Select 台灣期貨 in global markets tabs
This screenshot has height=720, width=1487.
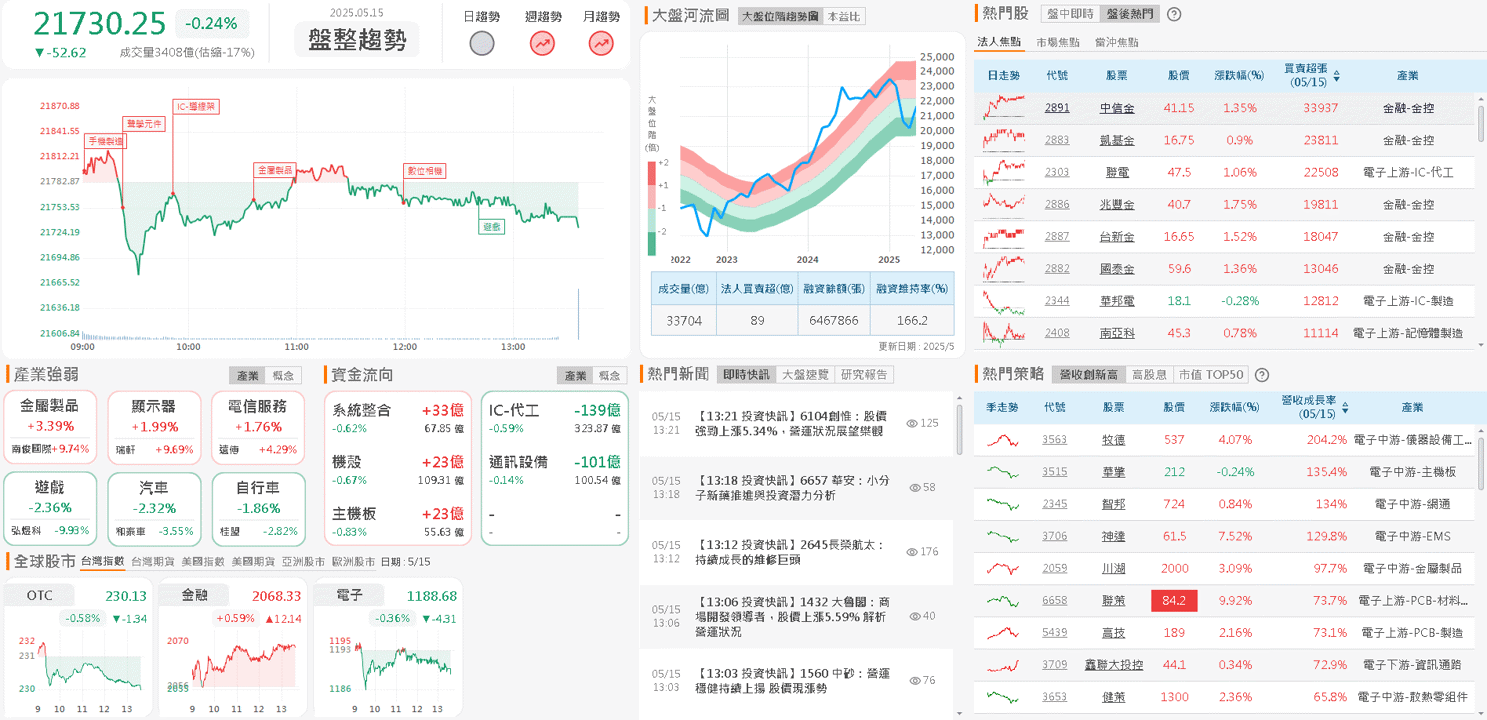(x=153, y=562)
